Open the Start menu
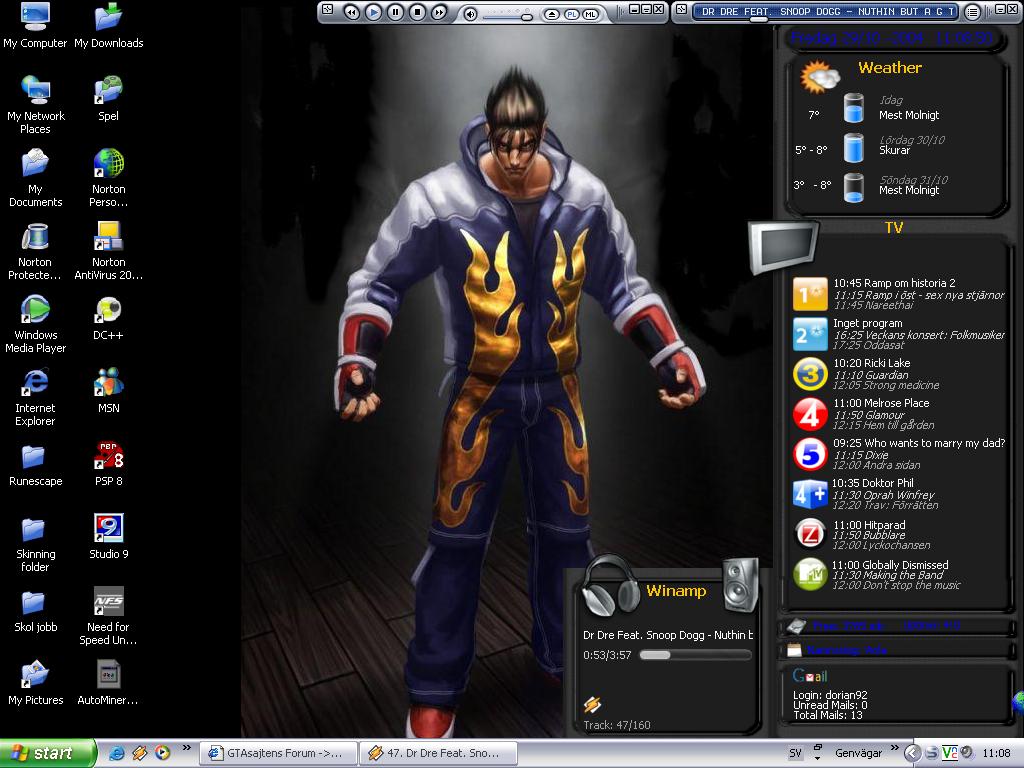Image resolution: width=1024 pixels, height=768 pixels. tap(47, 753)
